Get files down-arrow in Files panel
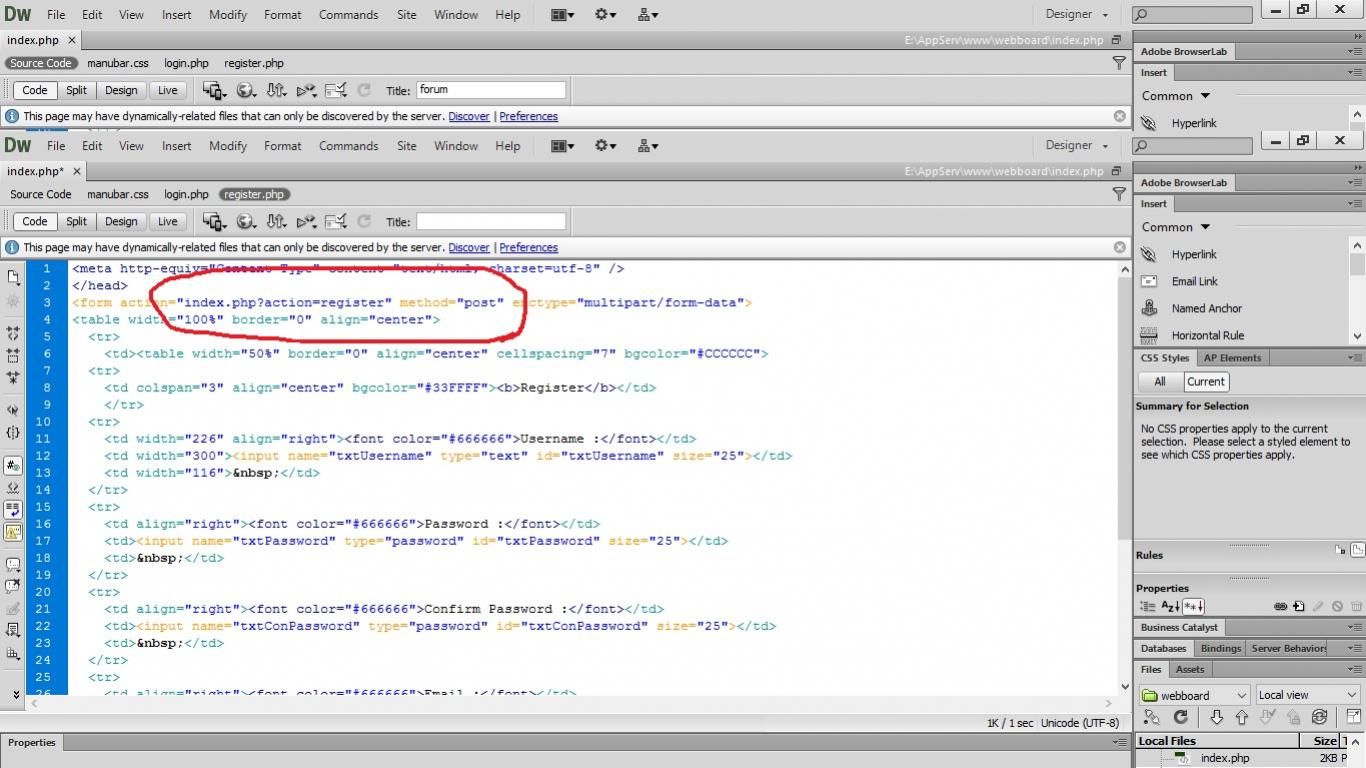 pyautogui.click(x=1217, y=717)
